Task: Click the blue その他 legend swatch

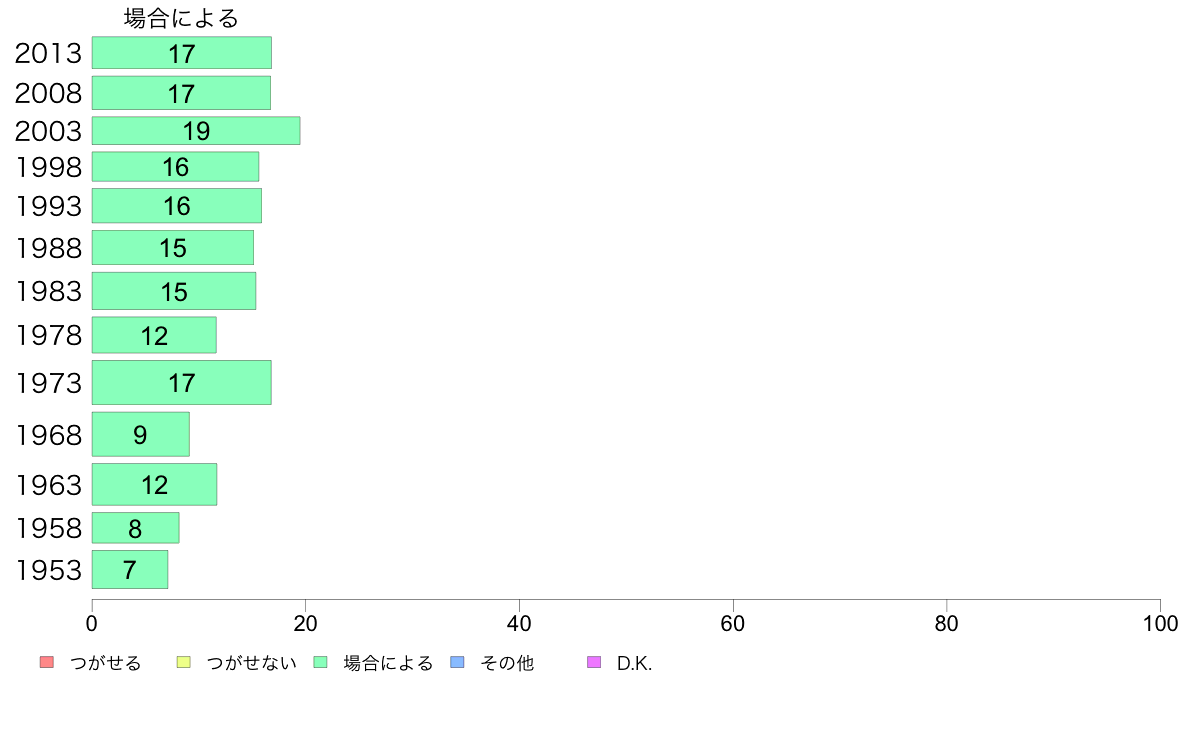Action: (457, 662)
